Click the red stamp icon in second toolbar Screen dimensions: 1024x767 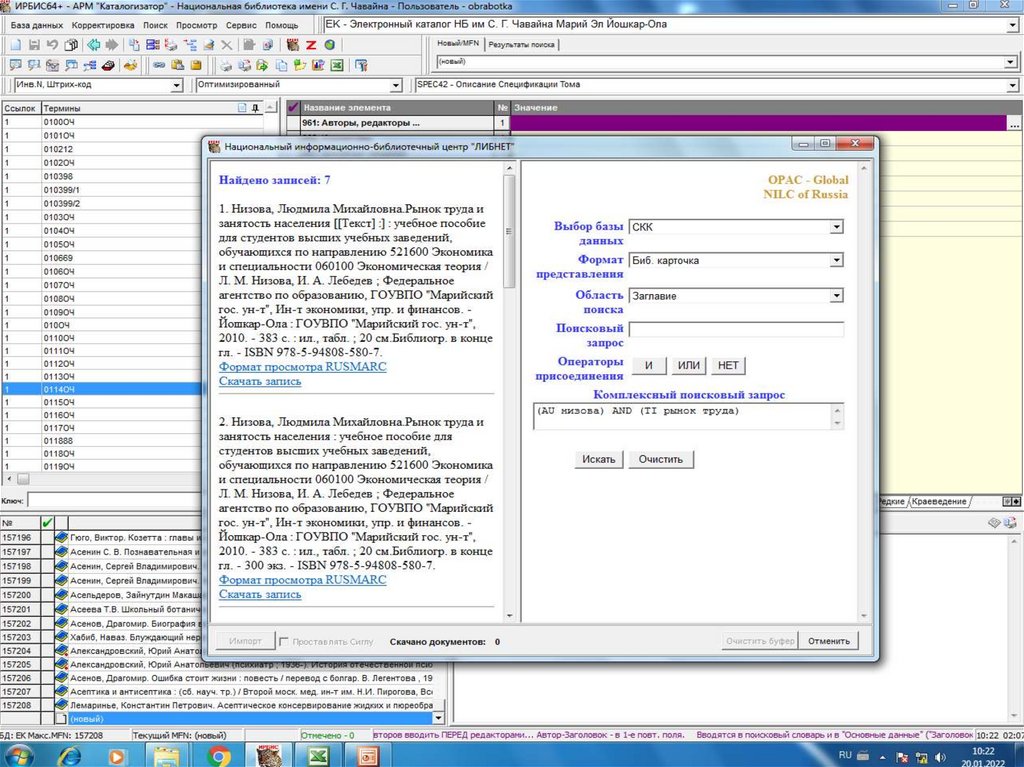coord(108,65)
